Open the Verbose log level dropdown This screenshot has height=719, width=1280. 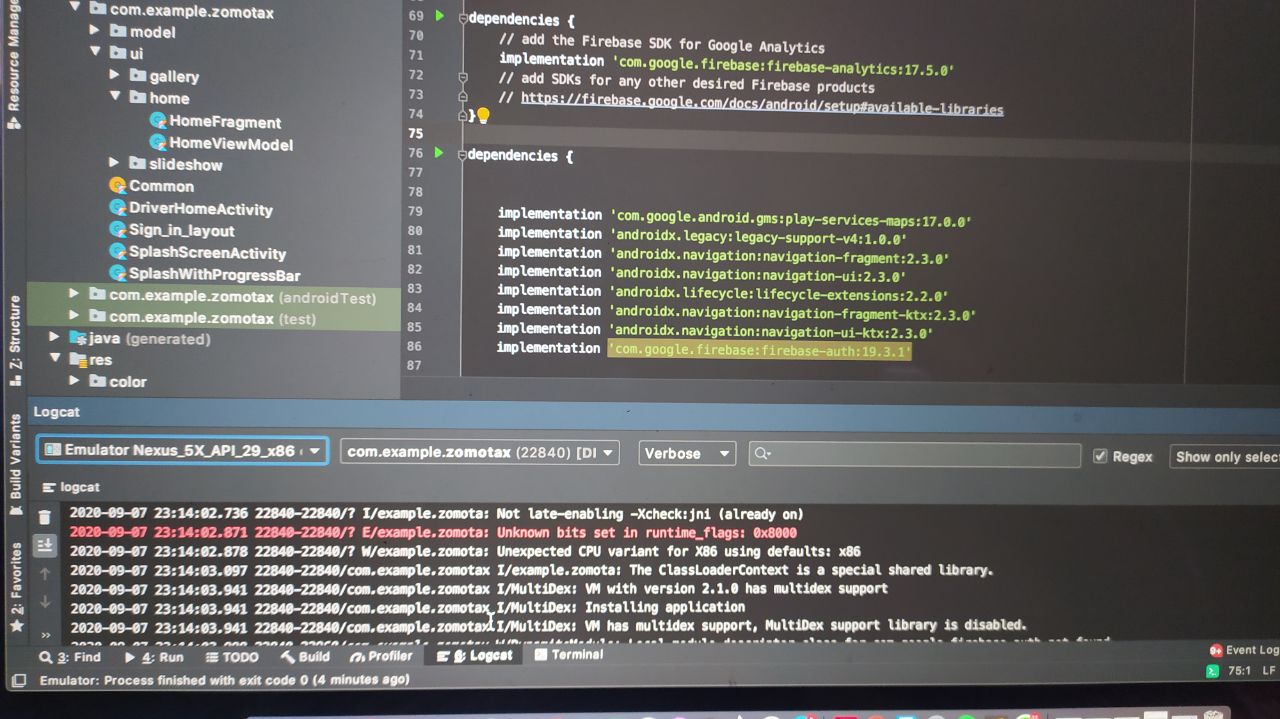(x=687, y=453)
